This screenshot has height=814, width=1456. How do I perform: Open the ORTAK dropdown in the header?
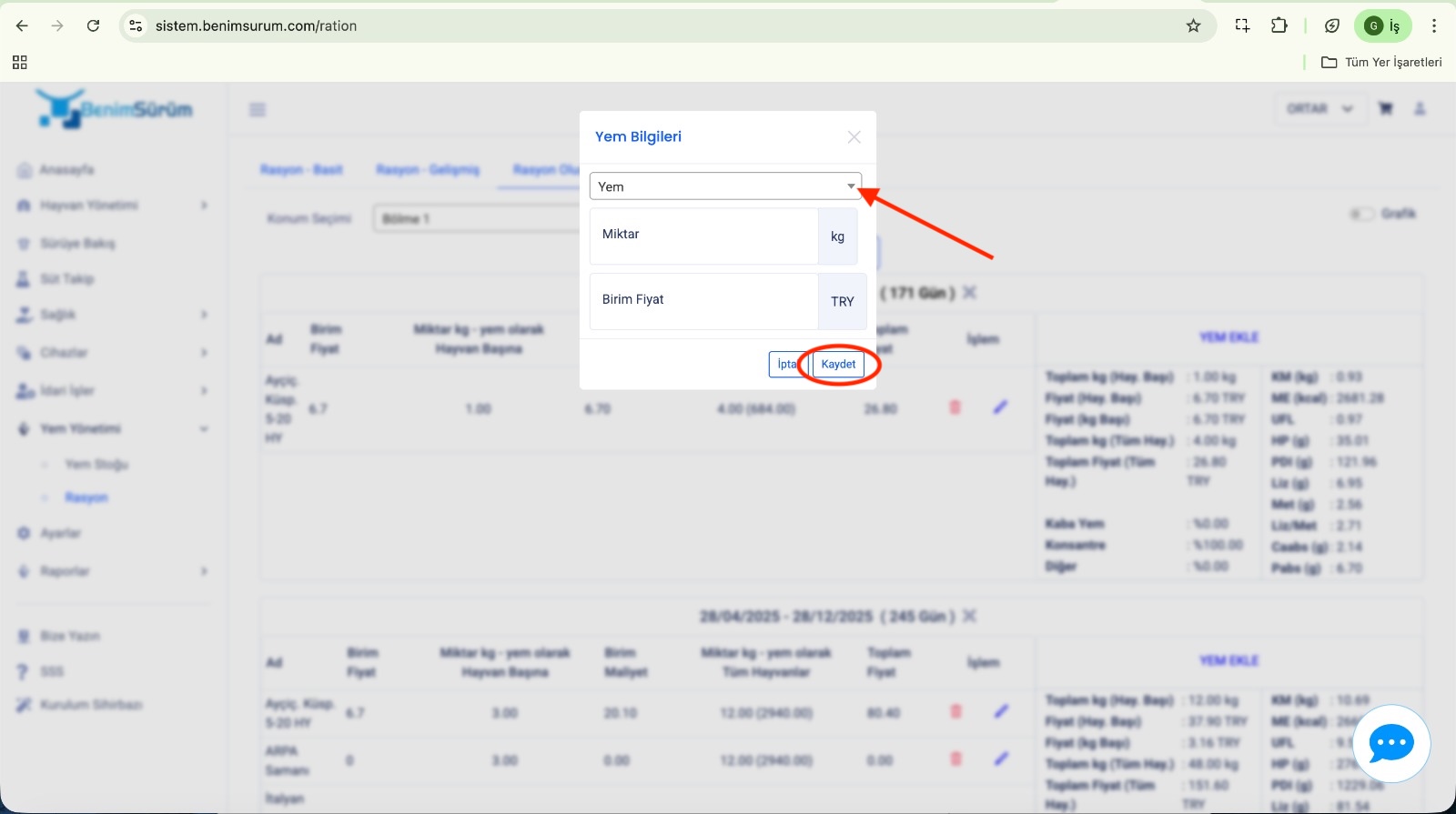point(1319,108)
